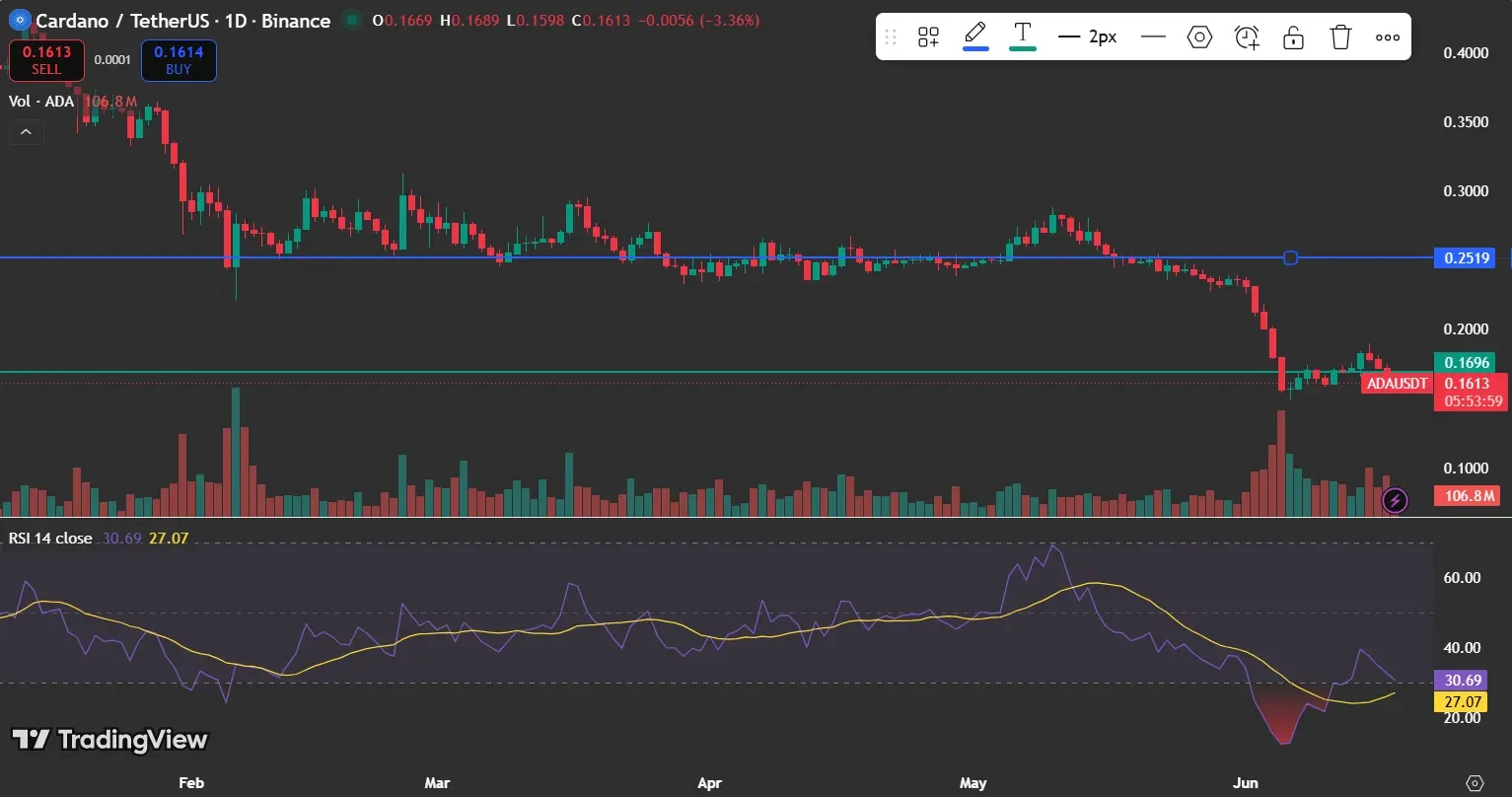Screen dimensions: 1512x797
Task: Click the Cardano / TetherUS symbol title
Action: (182, 20)
